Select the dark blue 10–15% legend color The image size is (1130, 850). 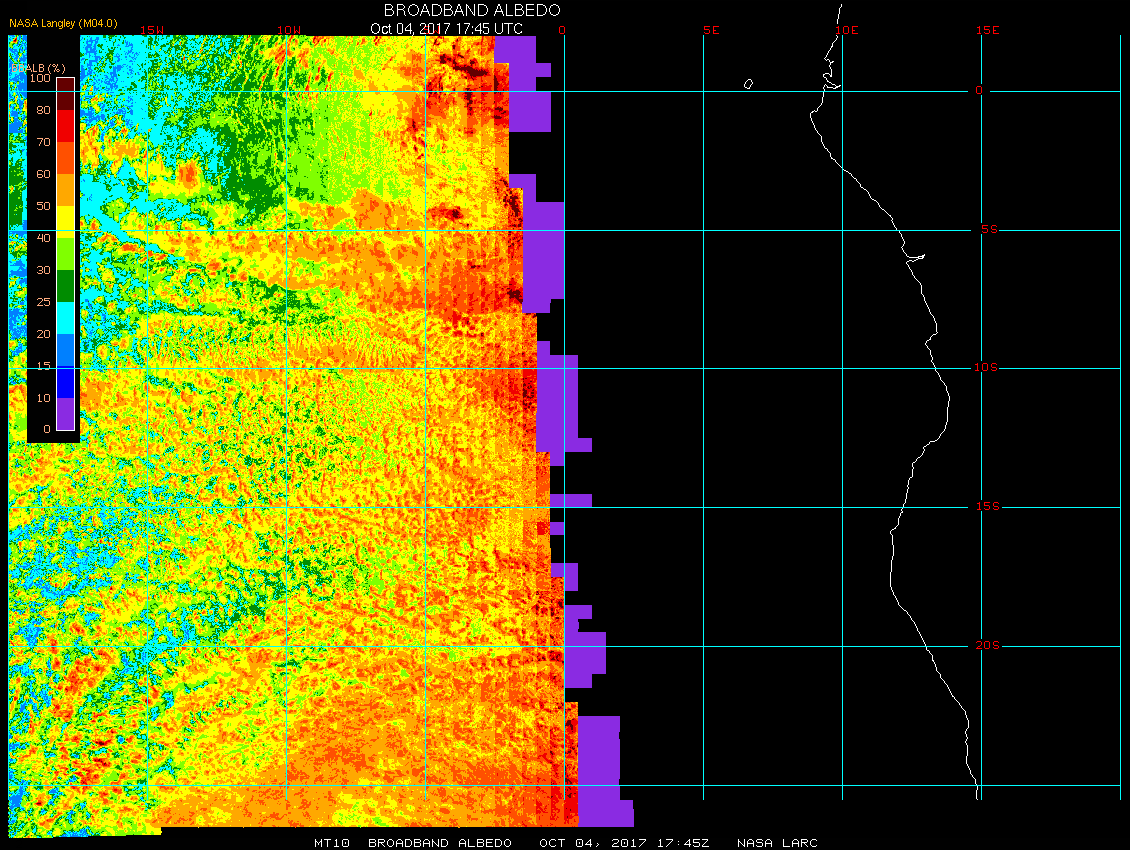(x=66, y=382)
